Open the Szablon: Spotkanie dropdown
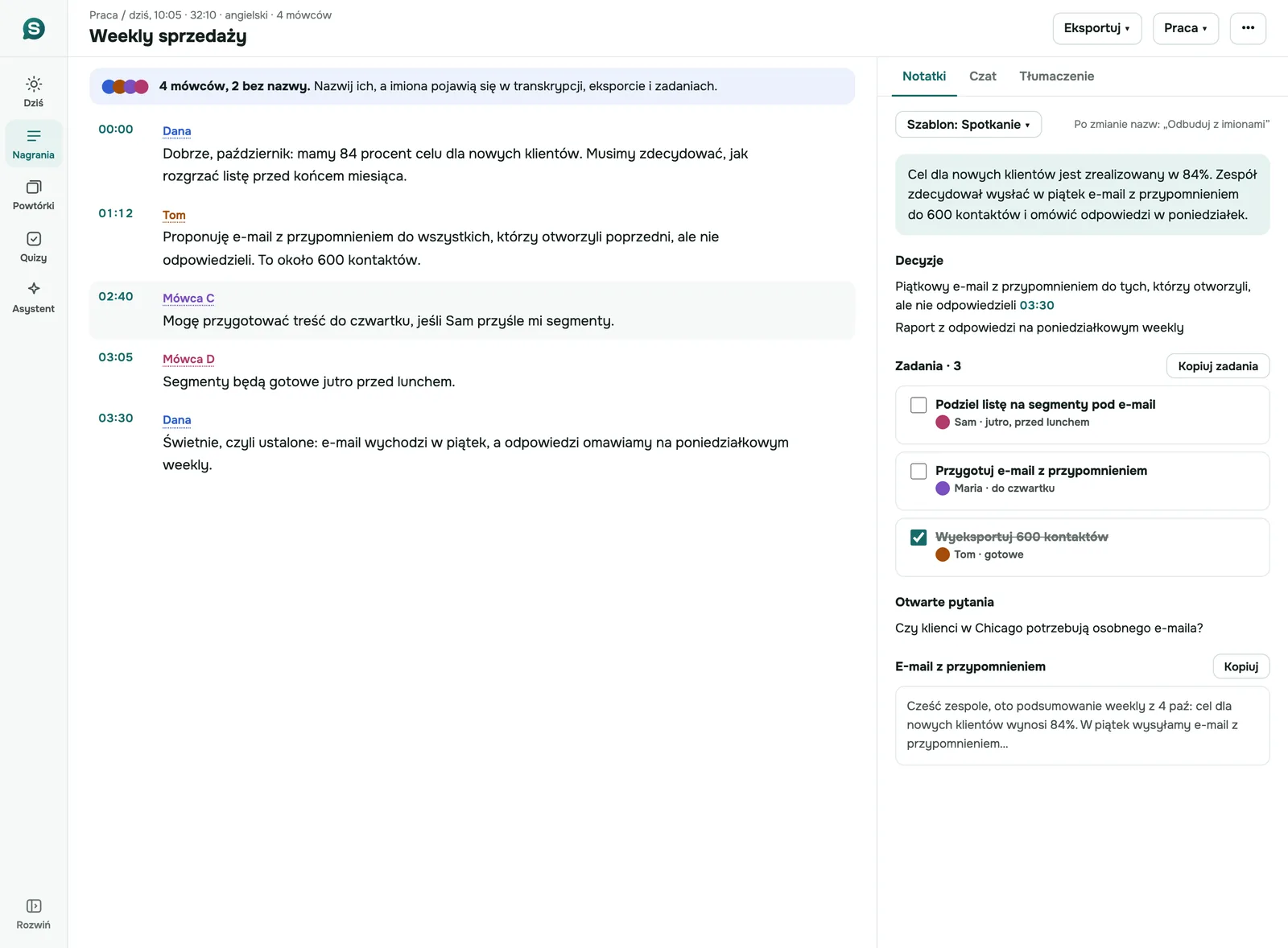 [x=968, y=125]
